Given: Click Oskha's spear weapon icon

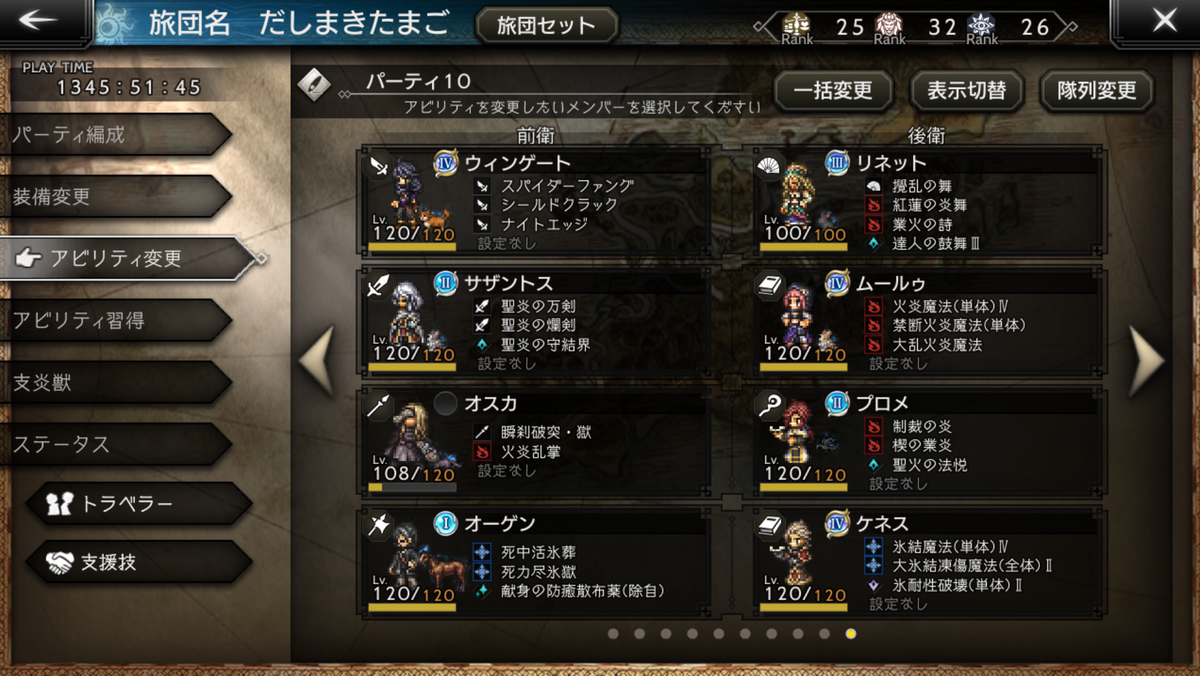Looking at the screenshot, I should pyautogui.click(x=379, y=405).
